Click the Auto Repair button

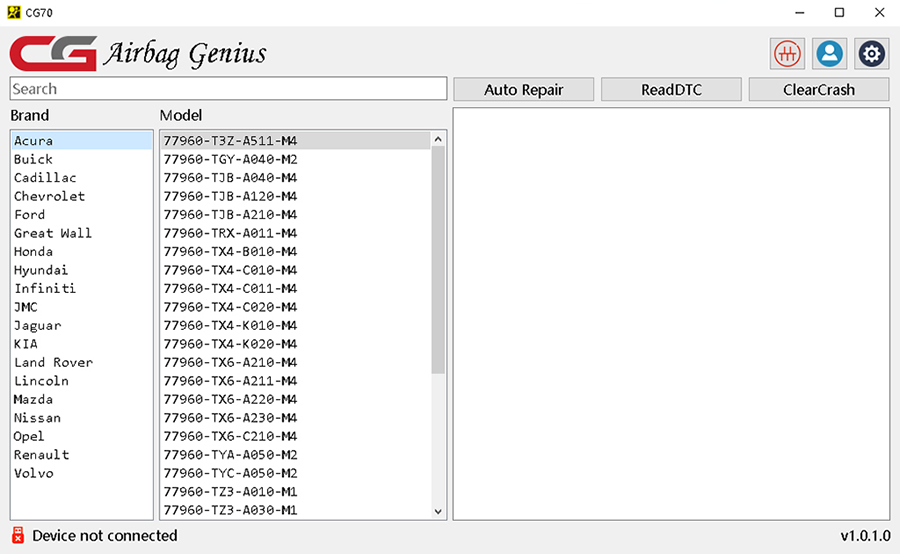[523, 90]
